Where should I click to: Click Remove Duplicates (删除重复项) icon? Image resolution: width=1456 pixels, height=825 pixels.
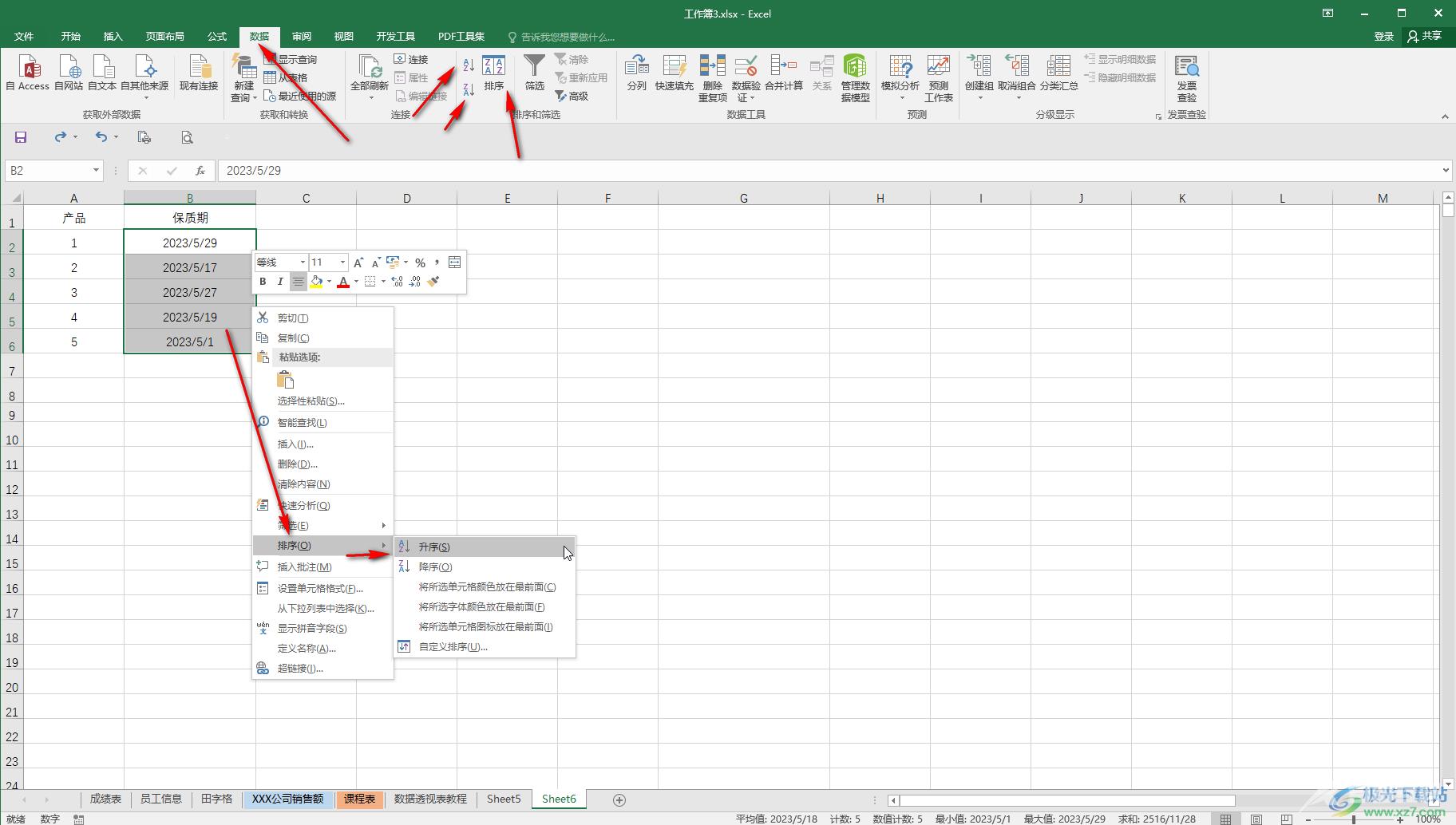tap(712, 78)
